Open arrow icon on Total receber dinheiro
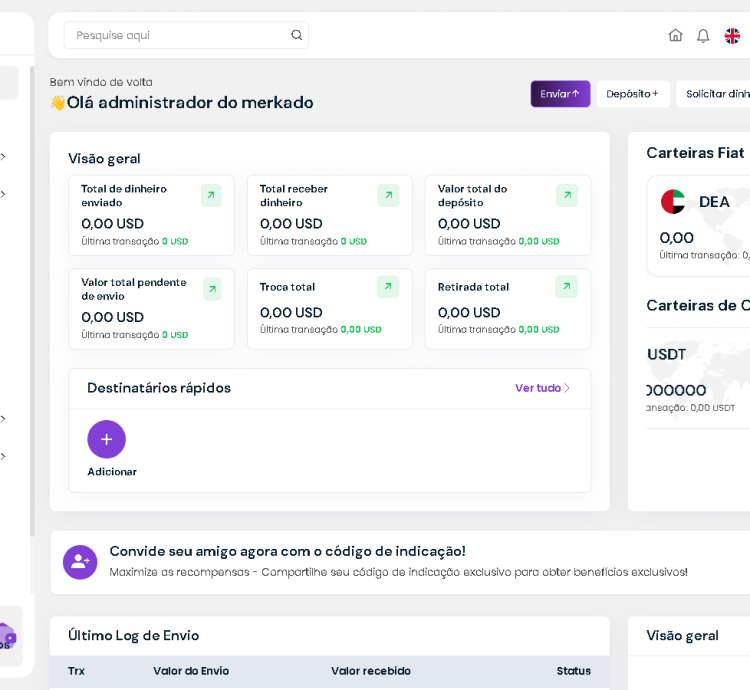 click(388, 195)
